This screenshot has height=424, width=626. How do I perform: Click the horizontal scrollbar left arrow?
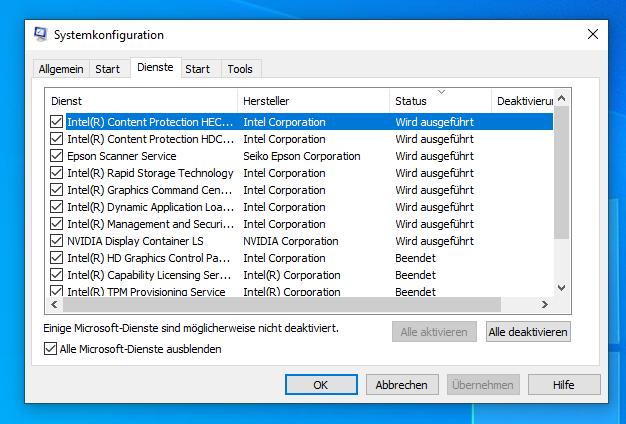(54, 304)
